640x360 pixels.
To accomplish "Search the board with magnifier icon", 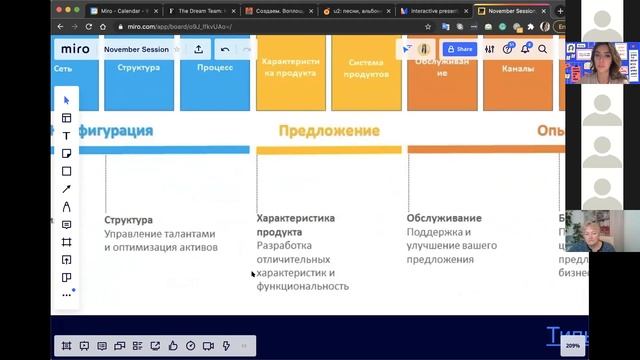I will (x=542, y=49).
